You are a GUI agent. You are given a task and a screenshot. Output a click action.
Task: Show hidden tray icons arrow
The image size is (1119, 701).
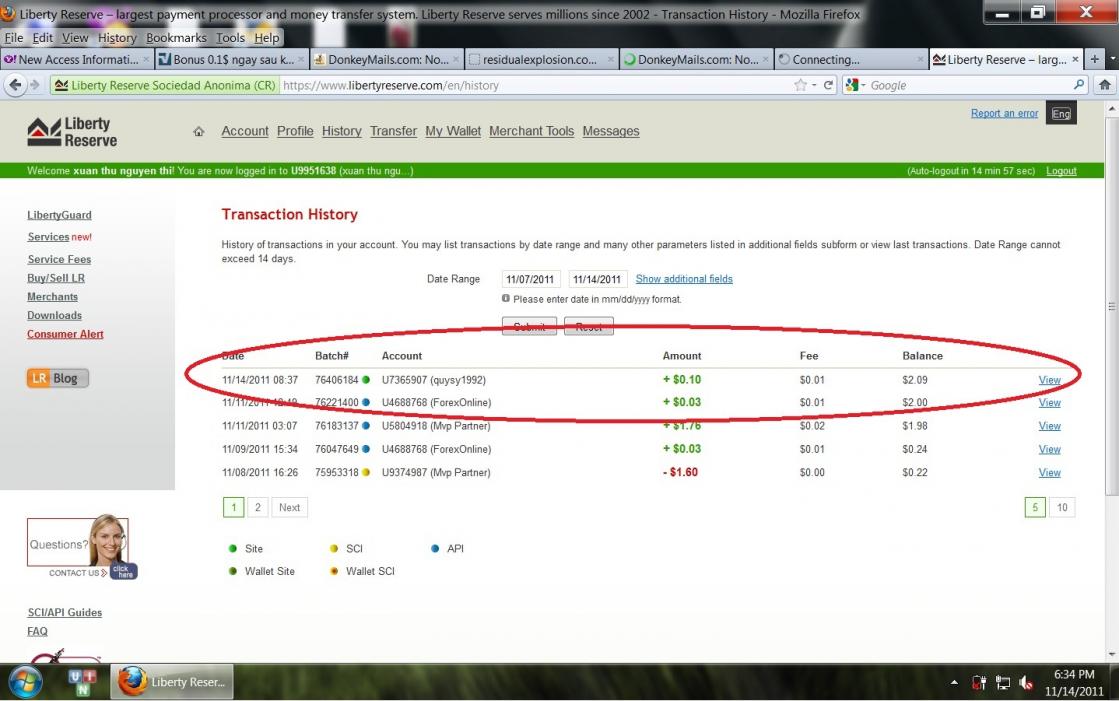(x=954, y=683)
